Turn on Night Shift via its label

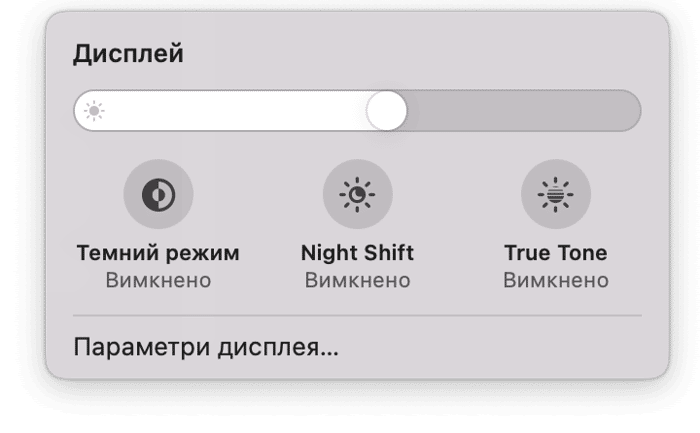357,253
